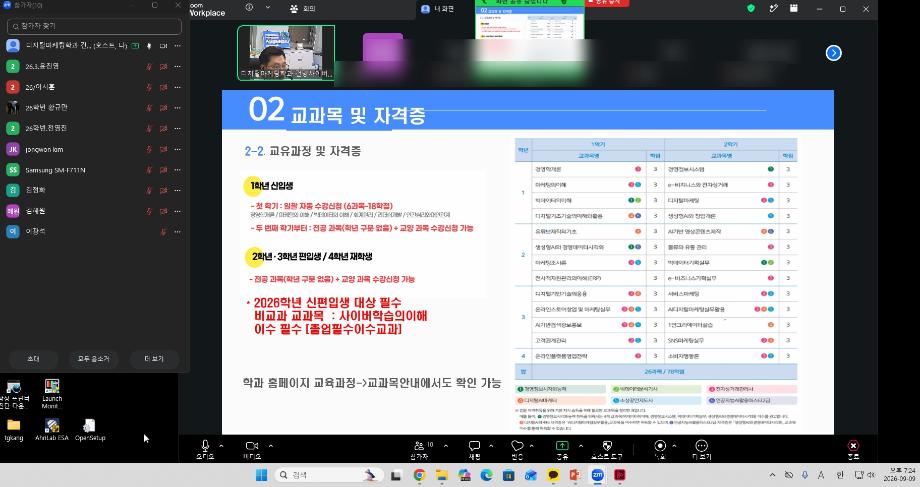Select participant Samsung SM-F711N
Viewport: 920px width, 487px height.
[x=55, y=170]
